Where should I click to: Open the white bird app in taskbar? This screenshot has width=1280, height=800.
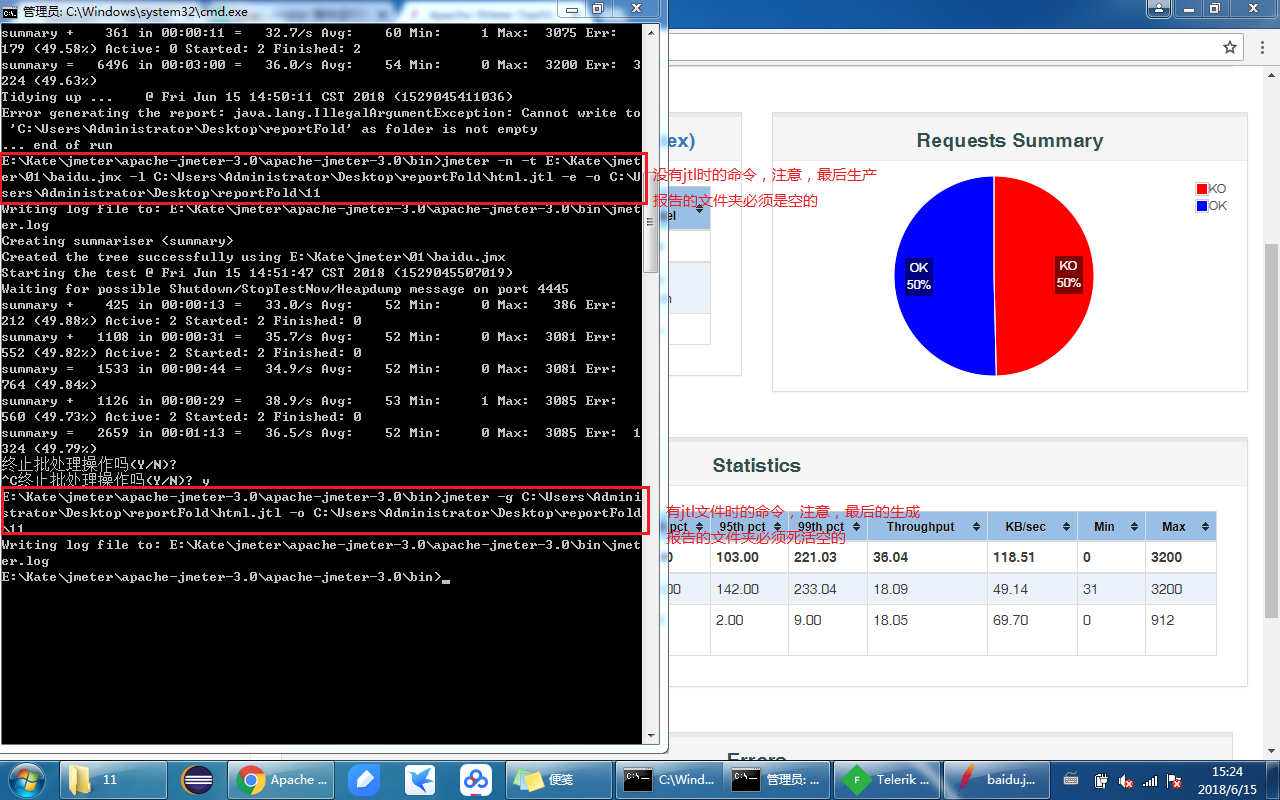point(421,779)
